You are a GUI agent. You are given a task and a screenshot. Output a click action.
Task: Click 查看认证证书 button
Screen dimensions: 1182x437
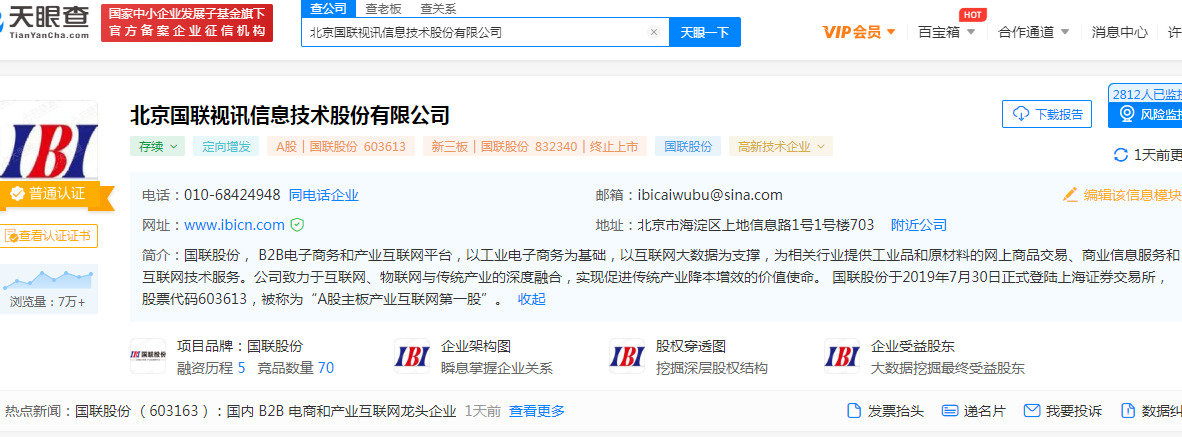48,236
